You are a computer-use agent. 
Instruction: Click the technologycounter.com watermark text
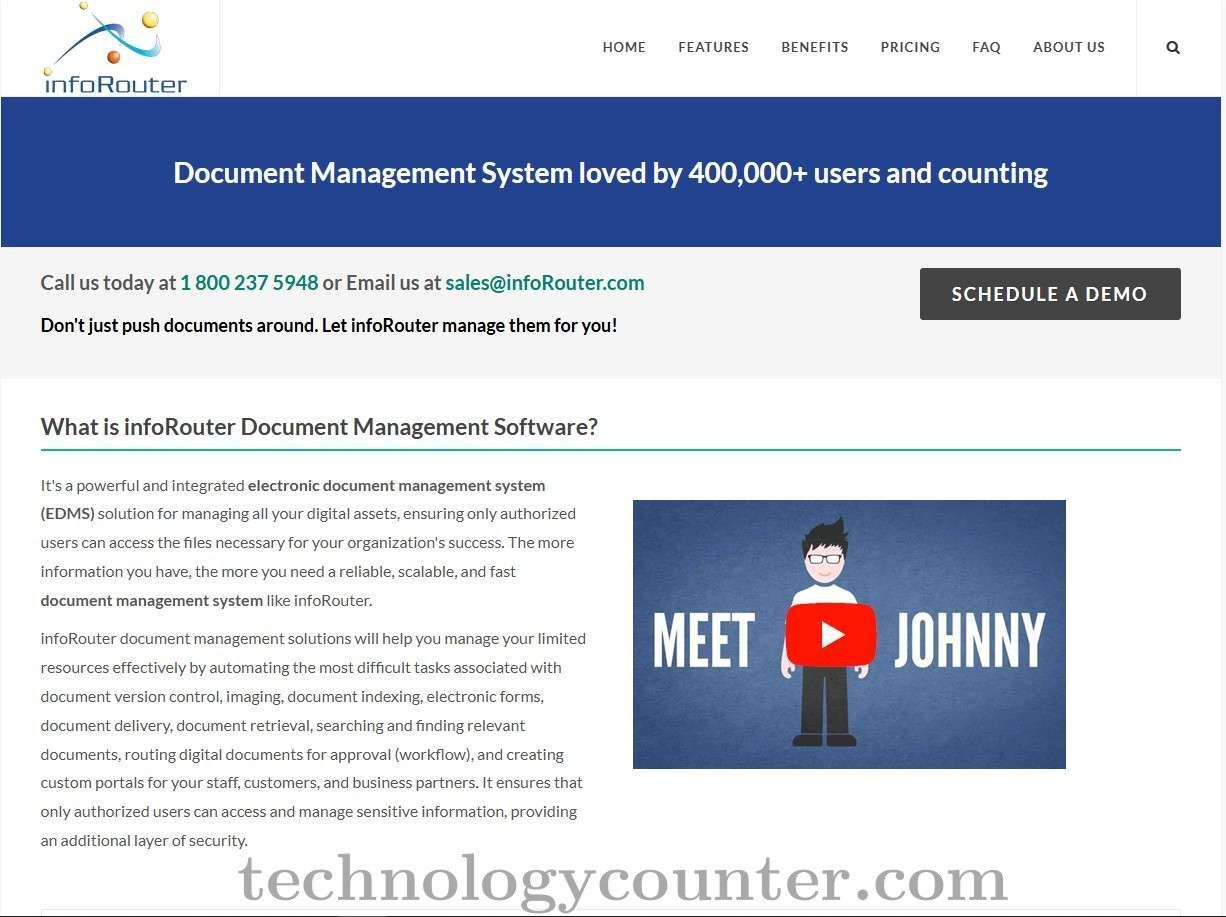click(x=622, y=880)
